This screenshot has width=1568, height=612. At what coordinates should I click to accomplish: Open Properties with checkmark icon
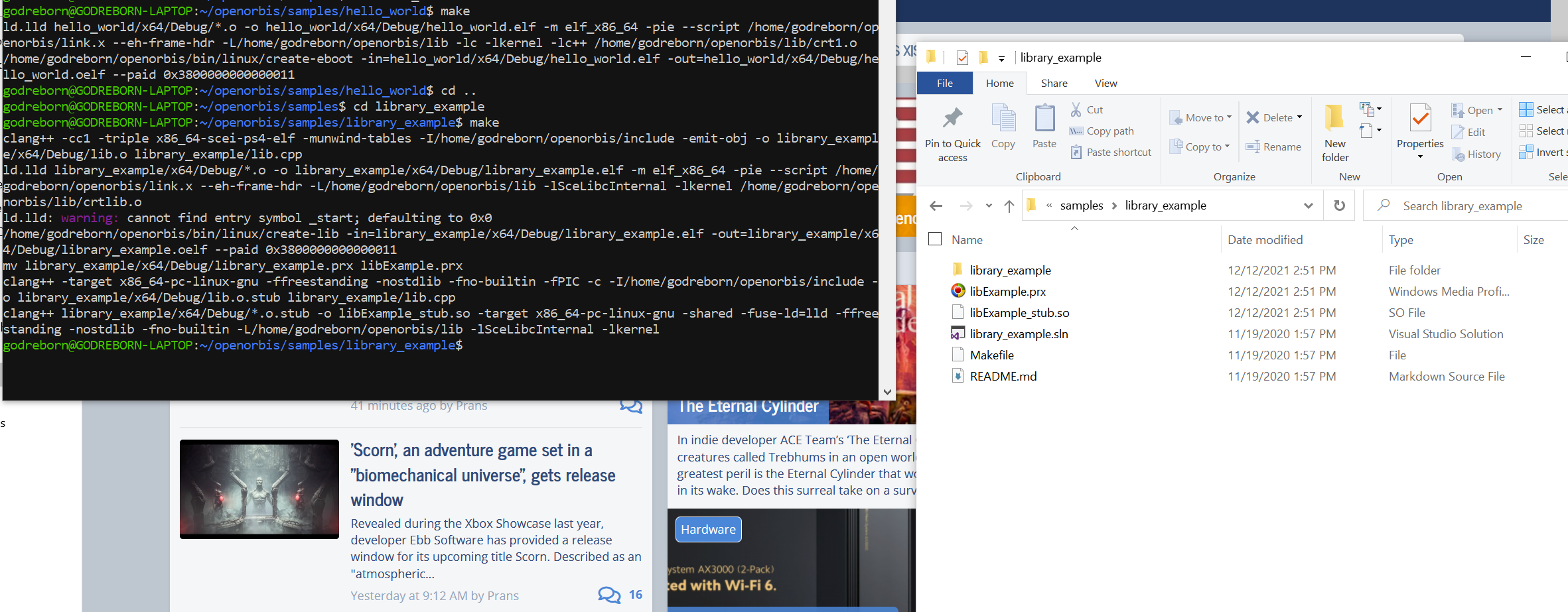(1420, 119)
